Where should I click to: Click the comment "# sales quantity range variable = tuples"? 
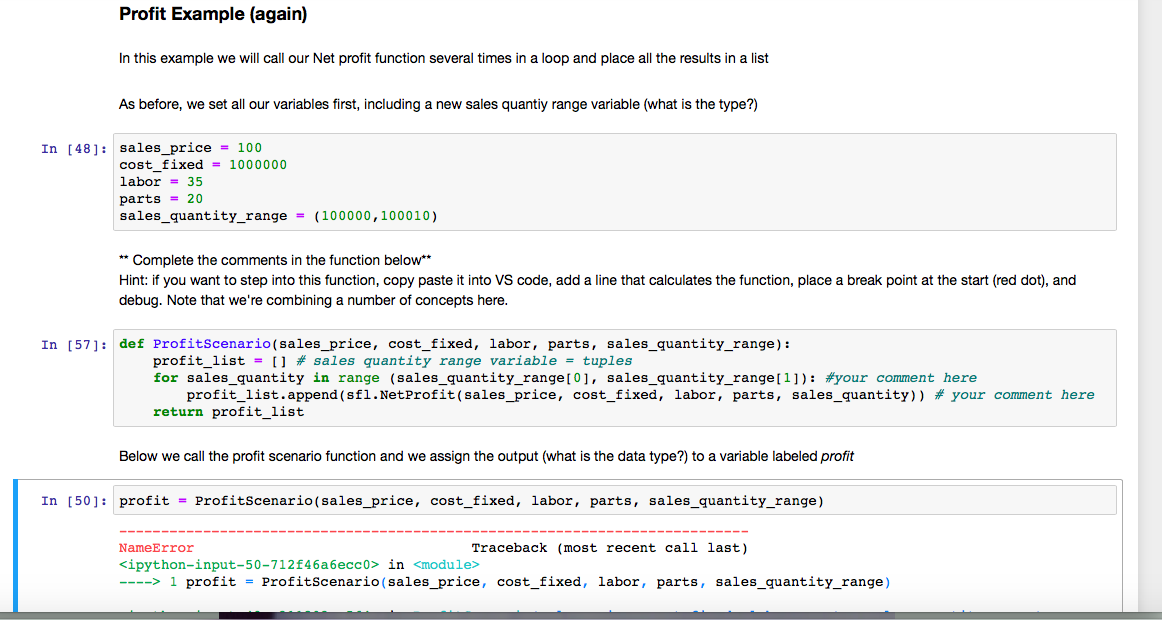point(464,361)
